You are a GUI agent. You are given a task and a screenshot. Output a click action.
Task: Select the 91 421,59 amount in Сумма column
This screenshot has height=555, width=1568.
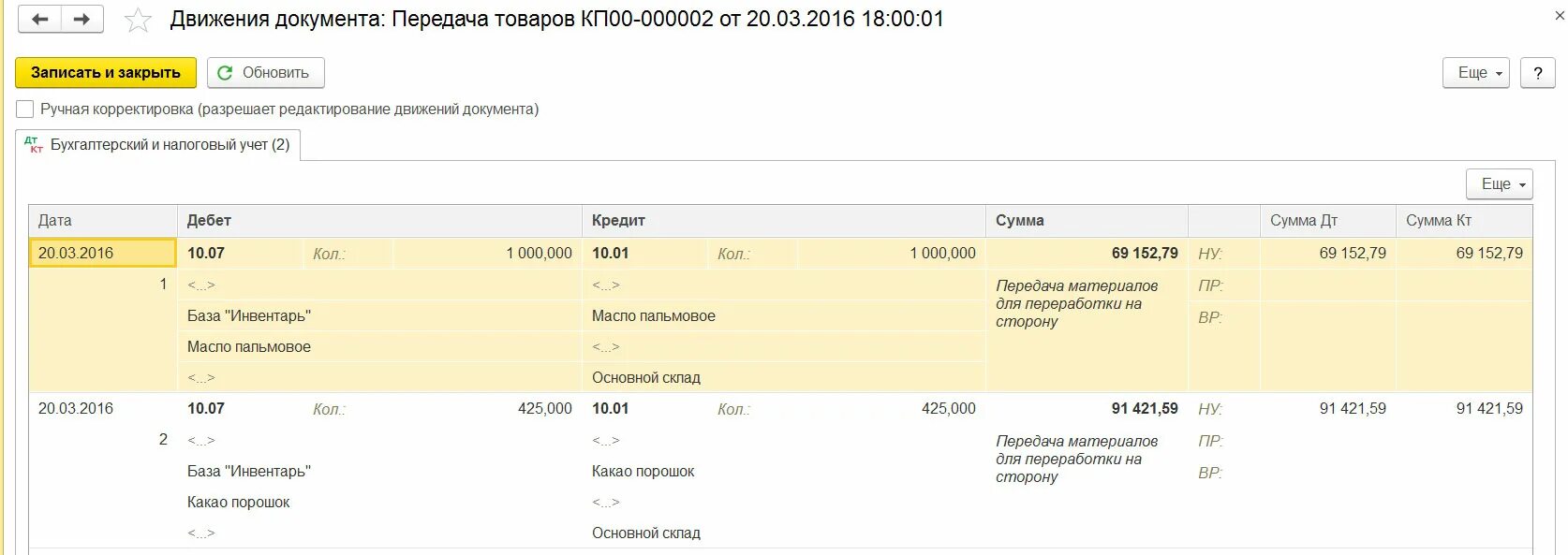point(1144,408)
